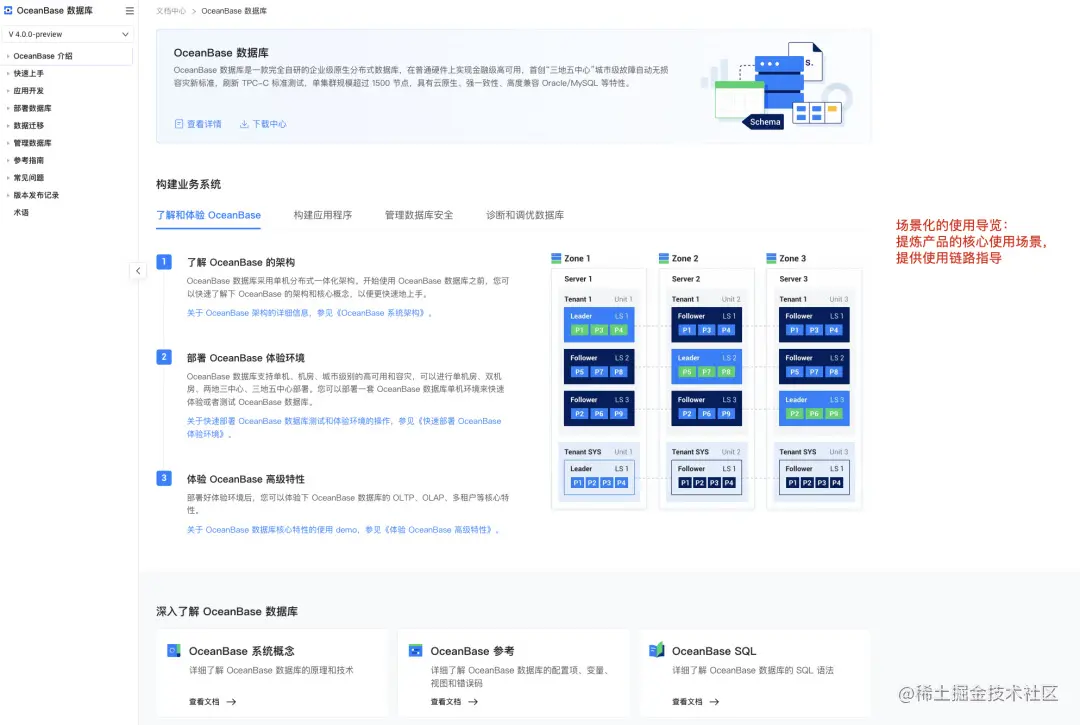
Task: Collapse sidebar with the left chevron handle
Action: coord(138,271)
